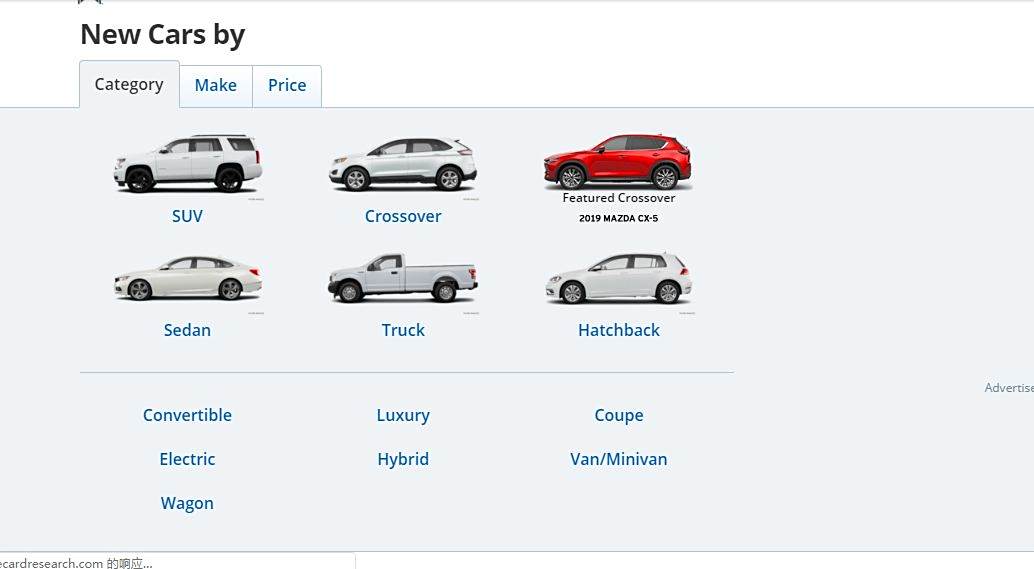Browse Luxury cars link
This screenshot has height=569, width=1034.
(x=403, y=415)
